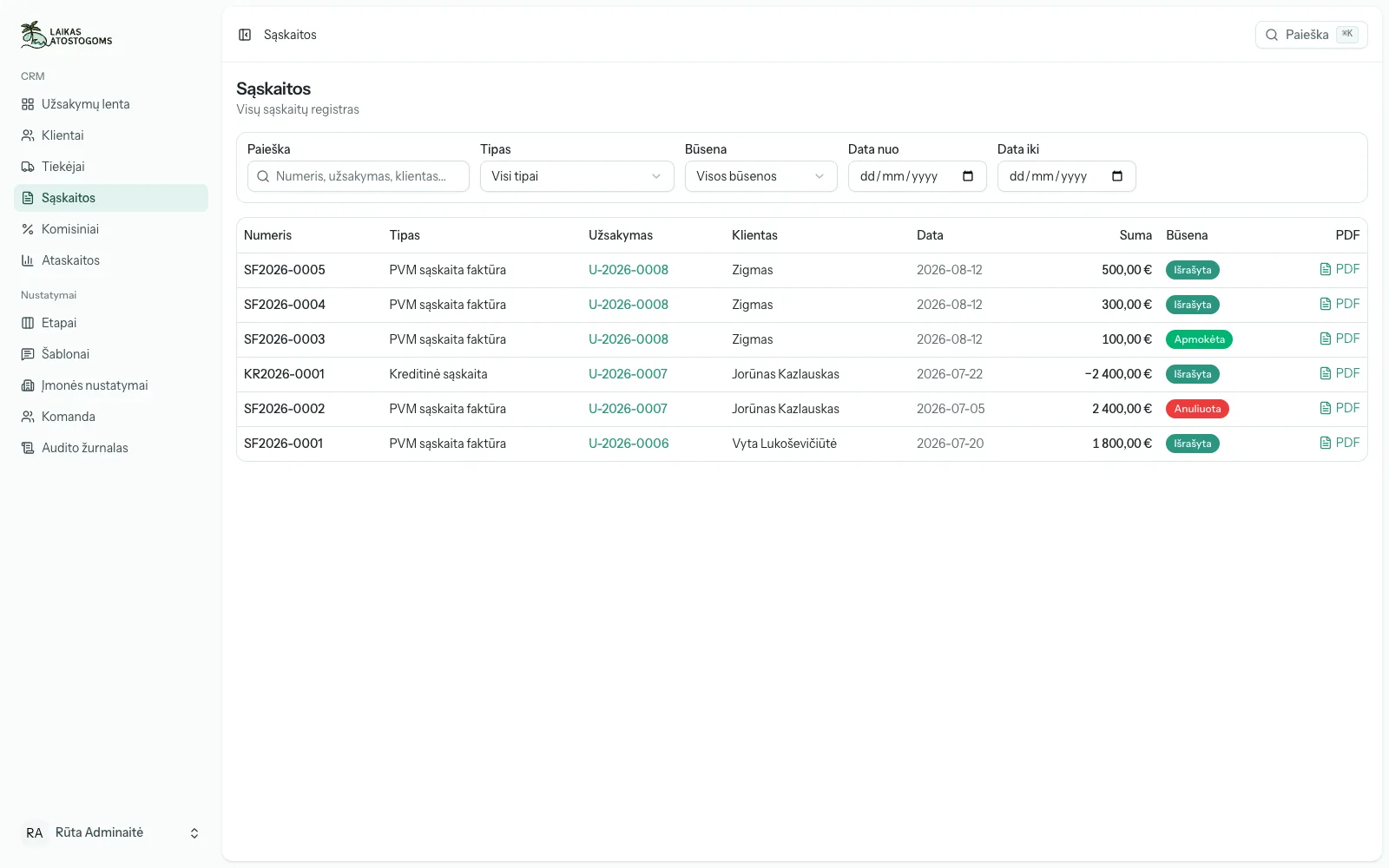
Task: Open order link U-2026-0006
Action: tap(629, 444)
